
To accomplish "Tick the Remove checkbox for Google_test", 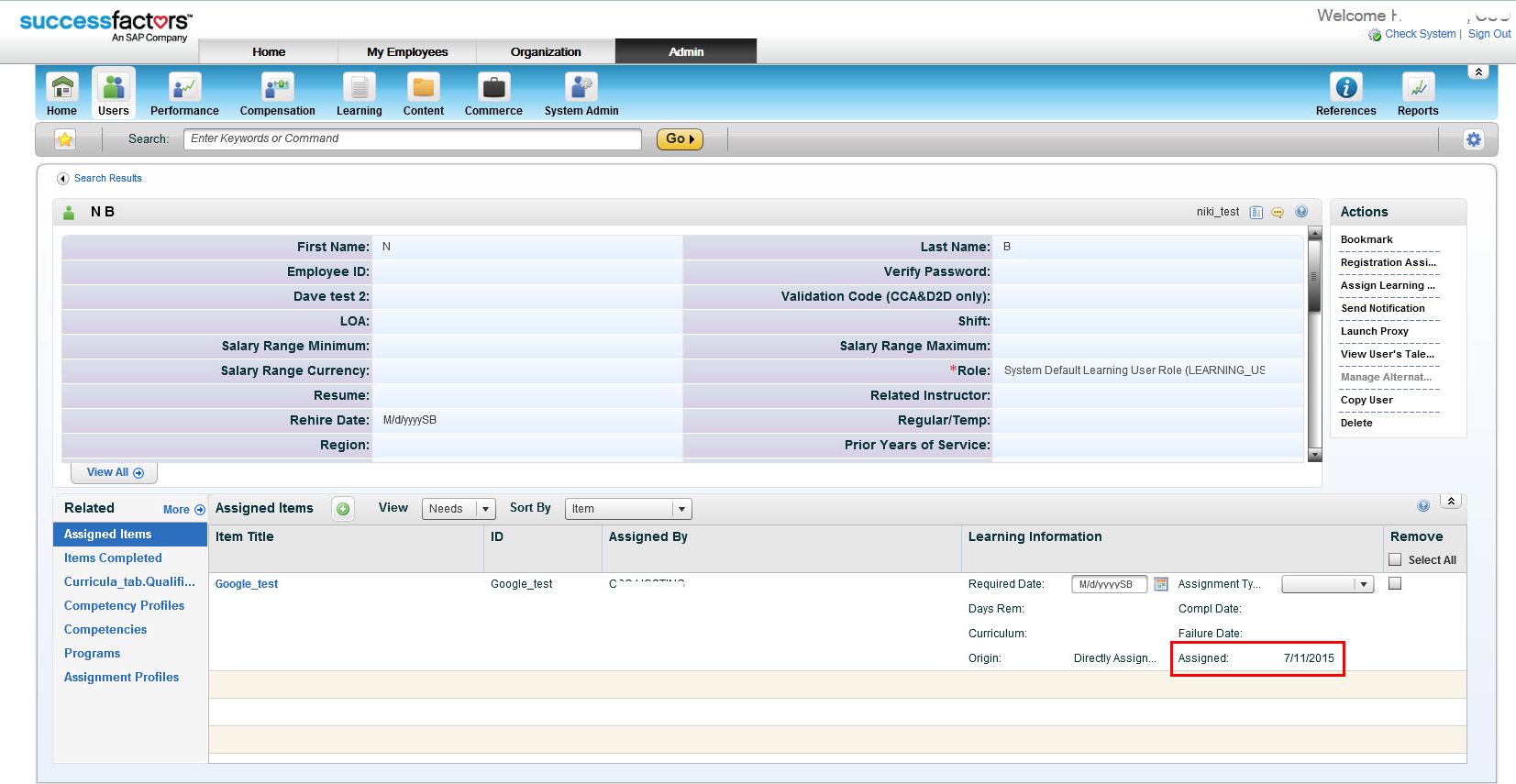I will pos(1395,583).
